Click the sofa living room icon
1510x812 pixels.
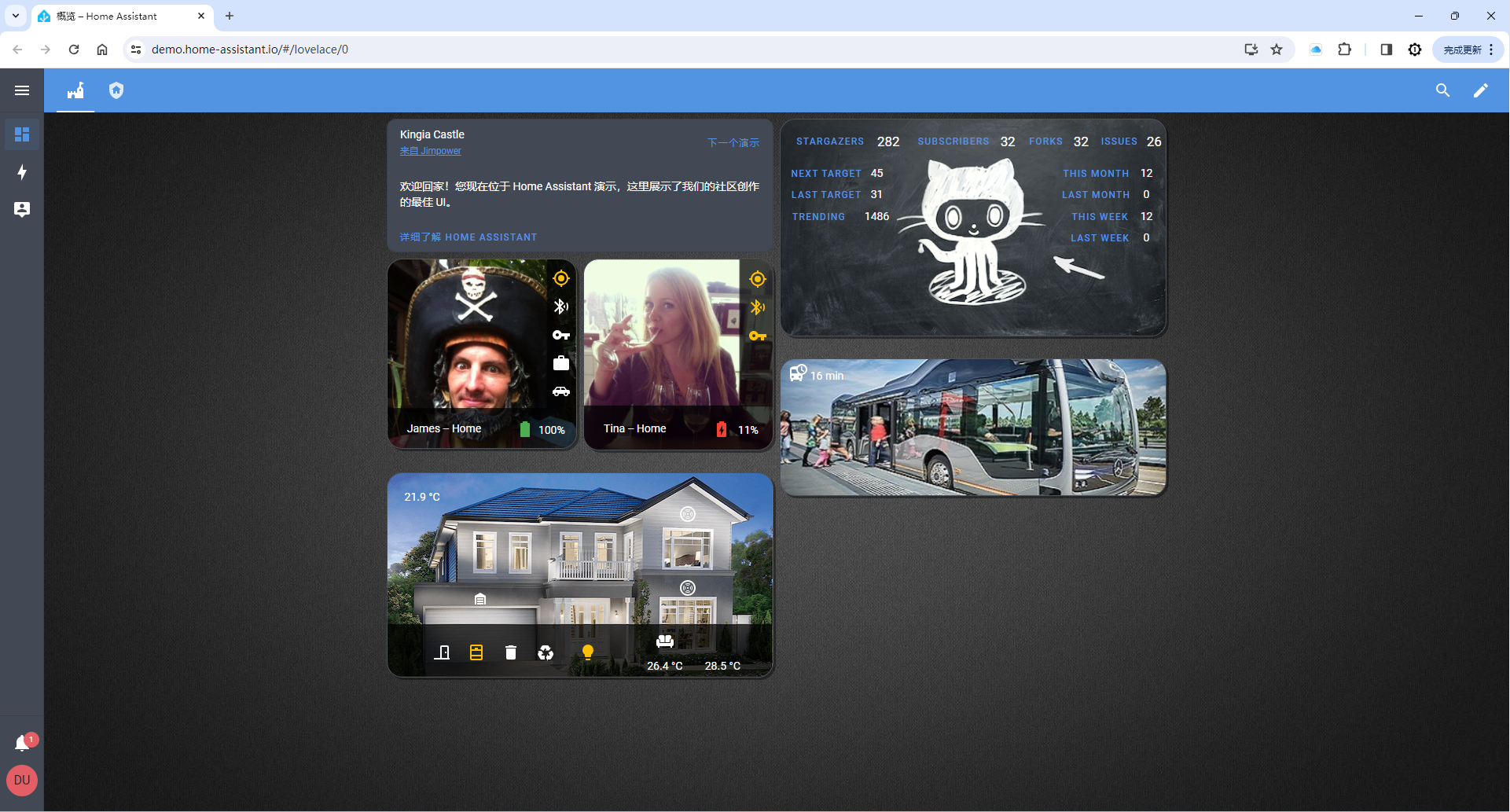coord(665,641)
